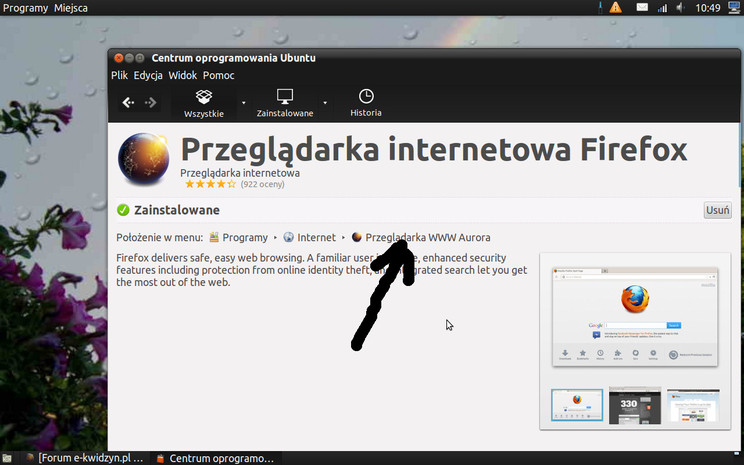This screenshot has width=744, height=465.
Task: Click the orange warning triangle in panel
Action: coord(615,8)
